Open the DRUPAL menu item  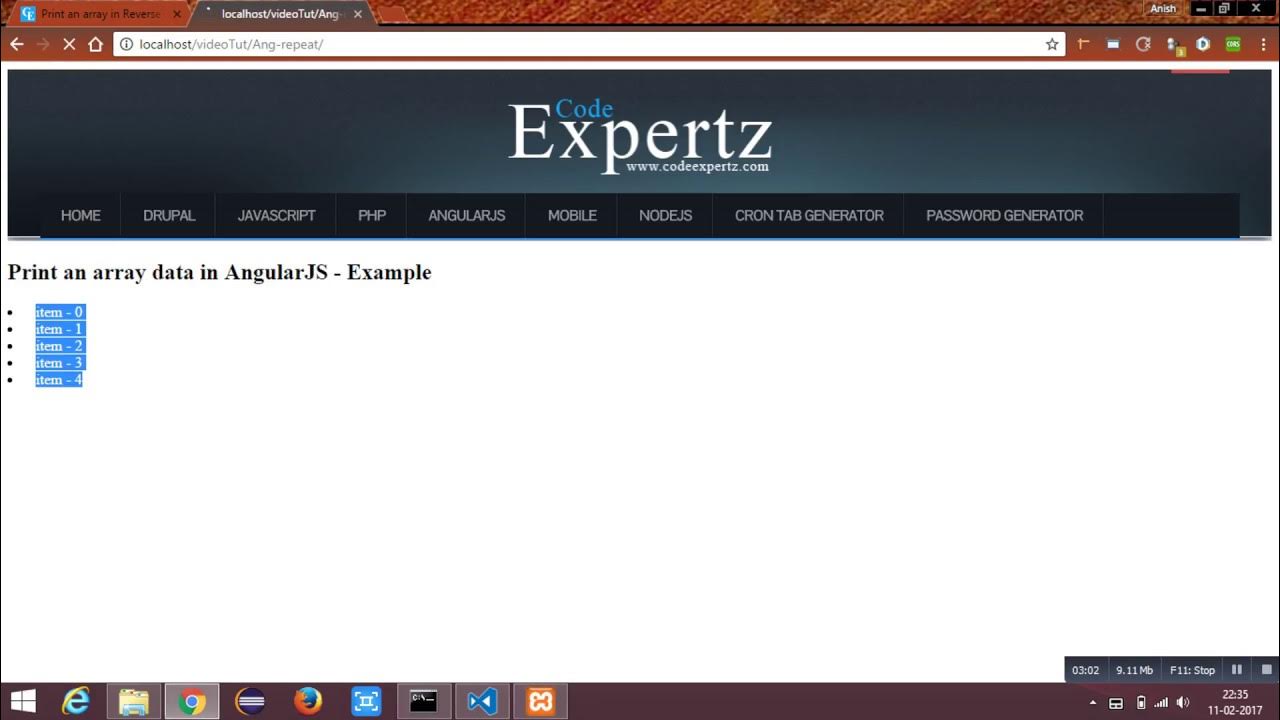click(x=169, y=215)
